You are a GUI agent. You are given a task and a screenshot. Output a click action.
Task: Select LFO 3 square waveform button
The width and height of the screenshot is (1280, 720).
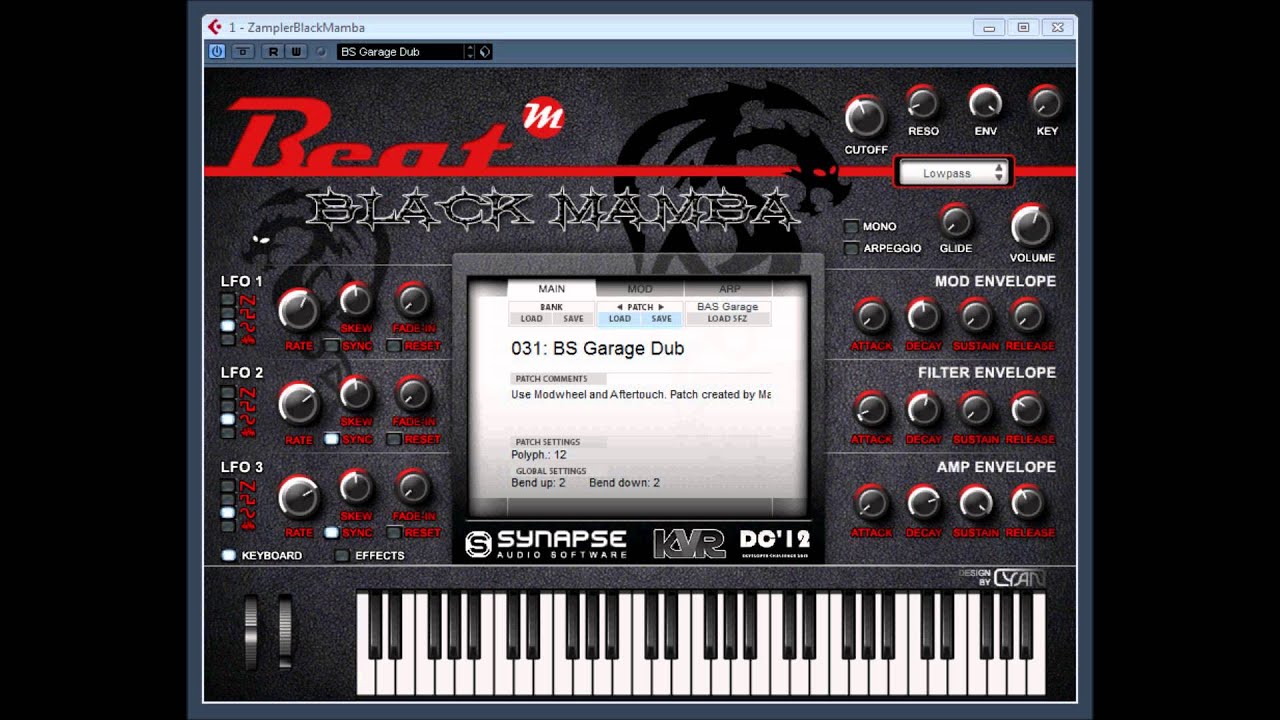[x=228, y=499]
